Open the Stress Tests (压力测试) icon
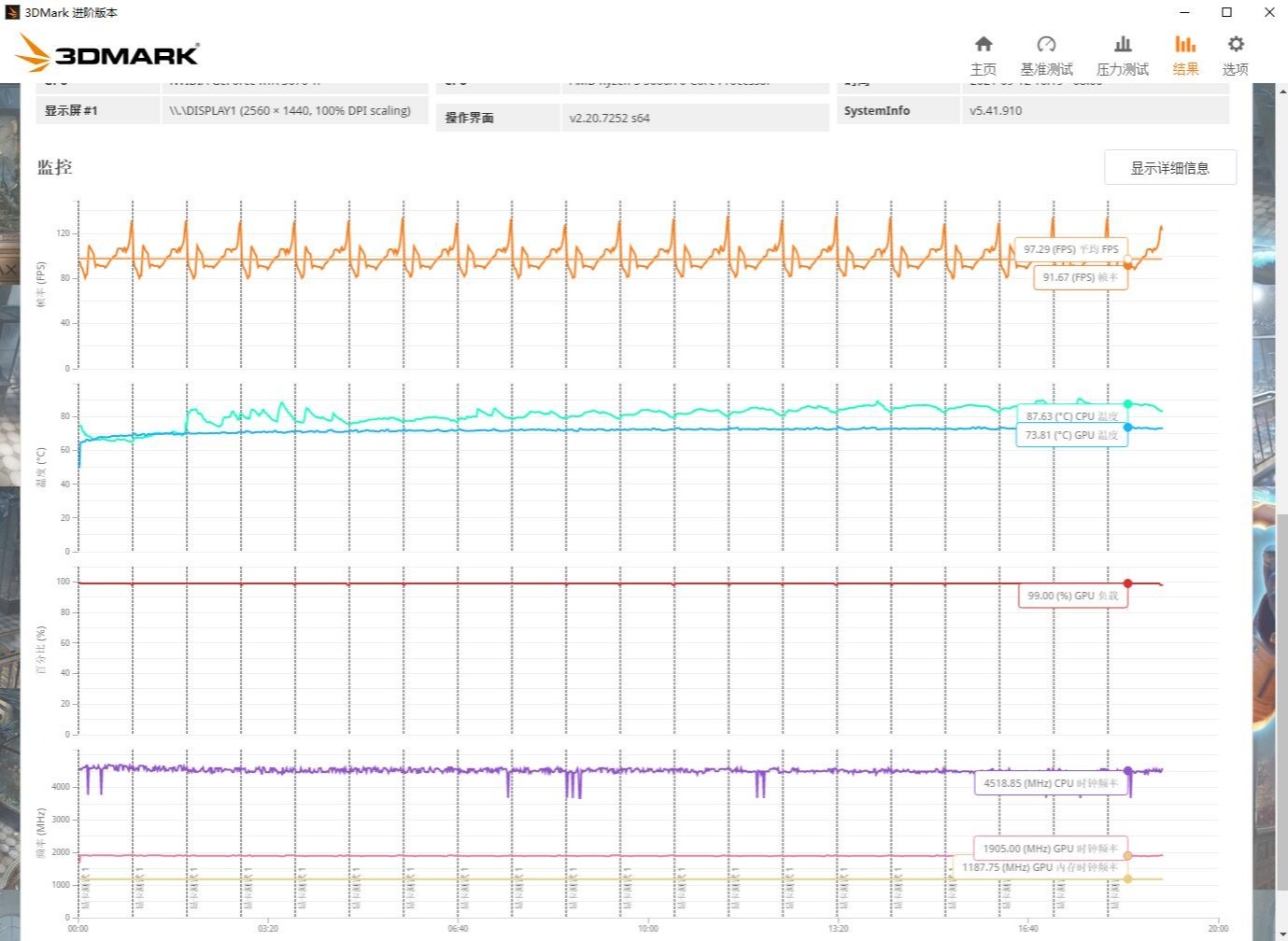Screen dimensions: 1288x941 (1123, 44)
